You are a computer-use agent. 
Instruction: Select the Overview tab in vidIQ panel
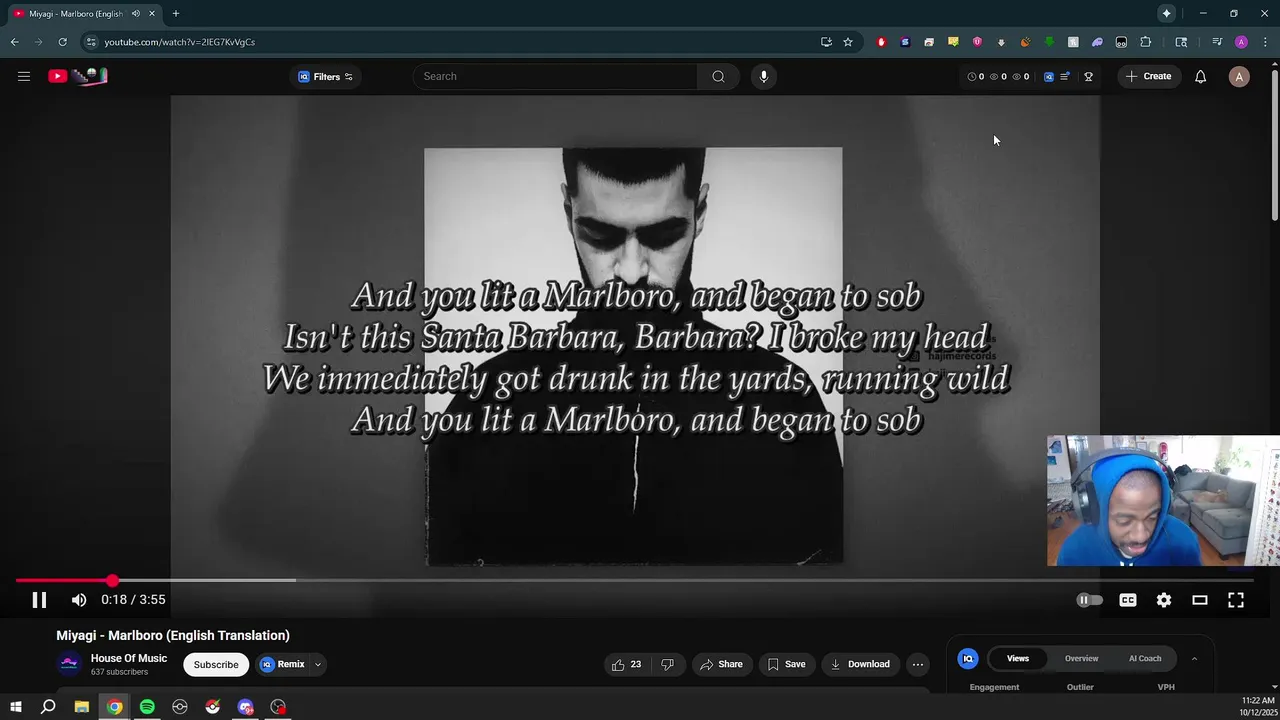point(1081,658)
